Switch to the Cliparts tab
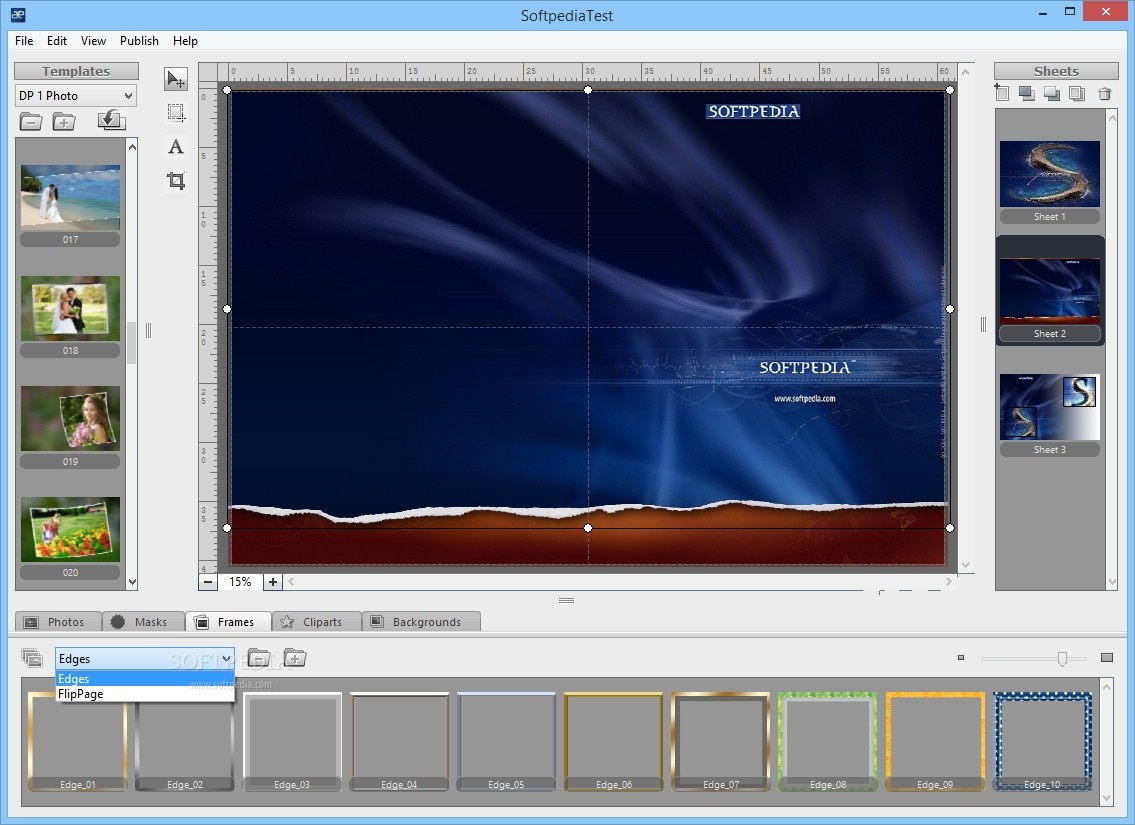 click(316, 622)
